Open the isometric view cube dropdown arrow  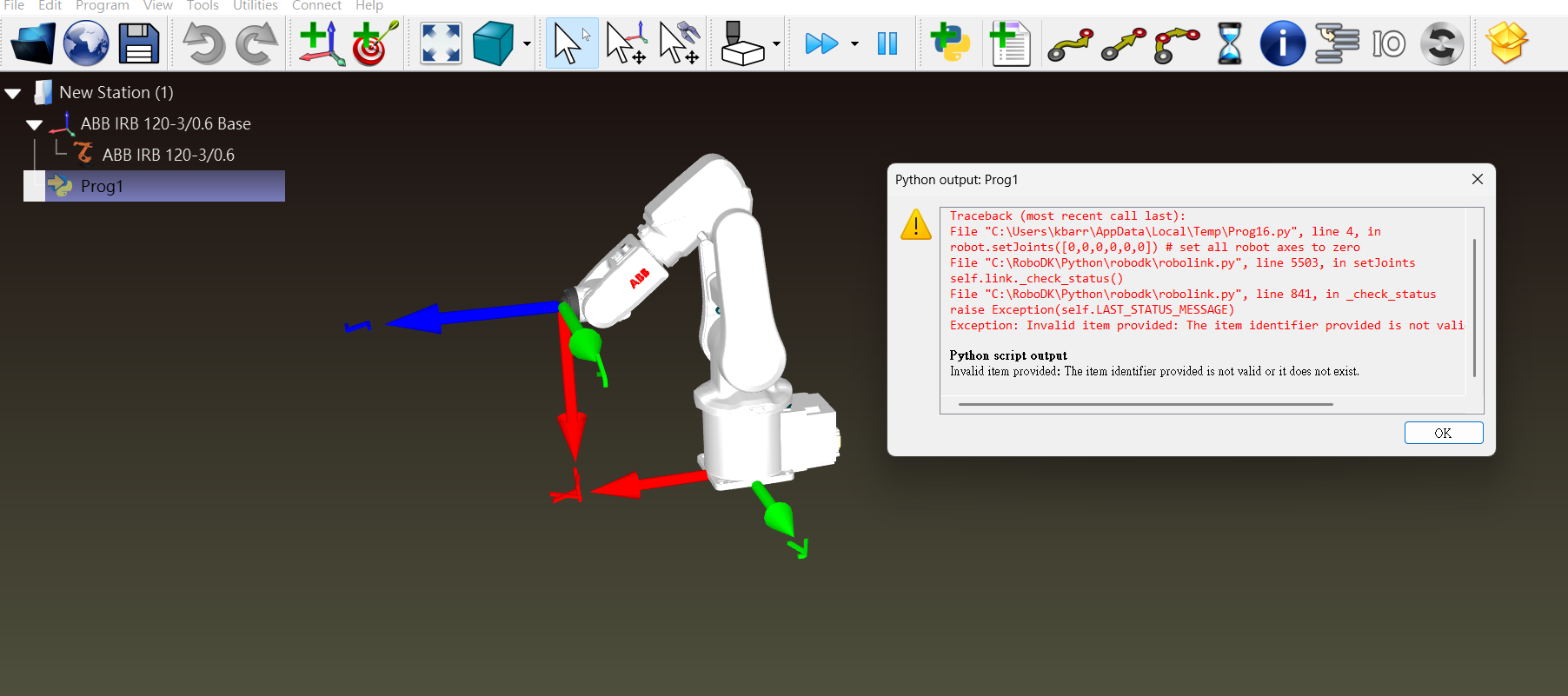point(527,44)
